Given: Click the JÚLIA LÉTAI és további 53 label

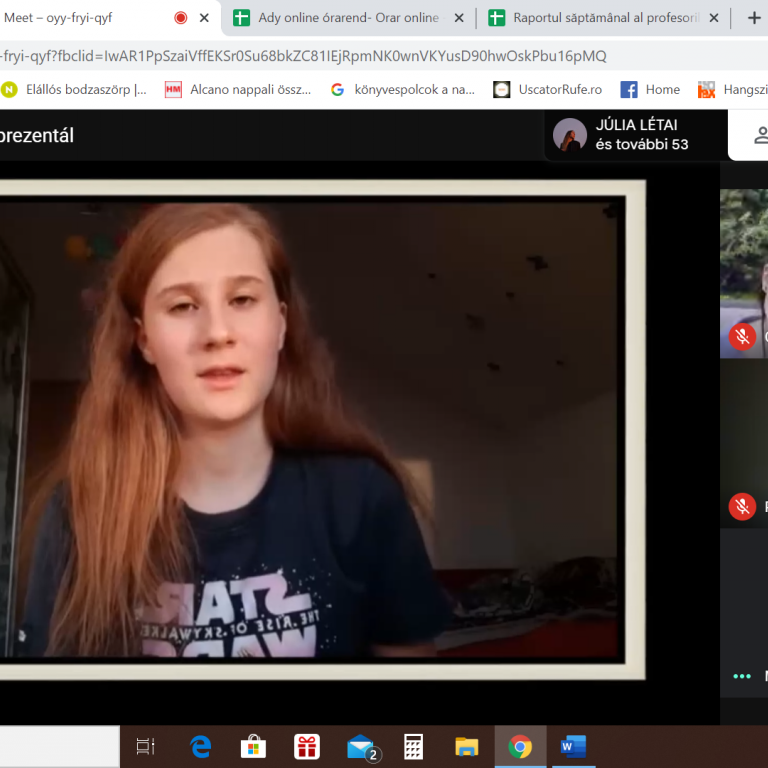Looking at the screenshot, I should point(640,135).
